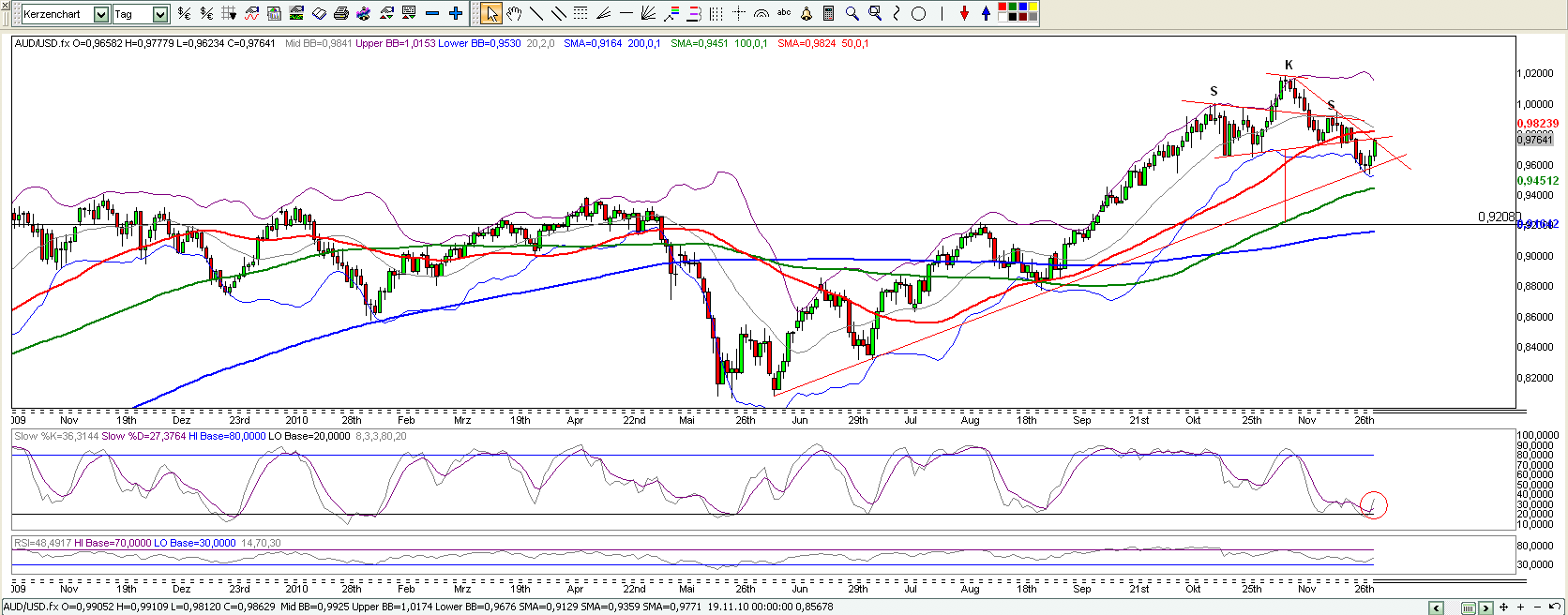Select the purple bracket levels tool
The height and width of the screenshot is (615, 1568).
tap(694, 13)
